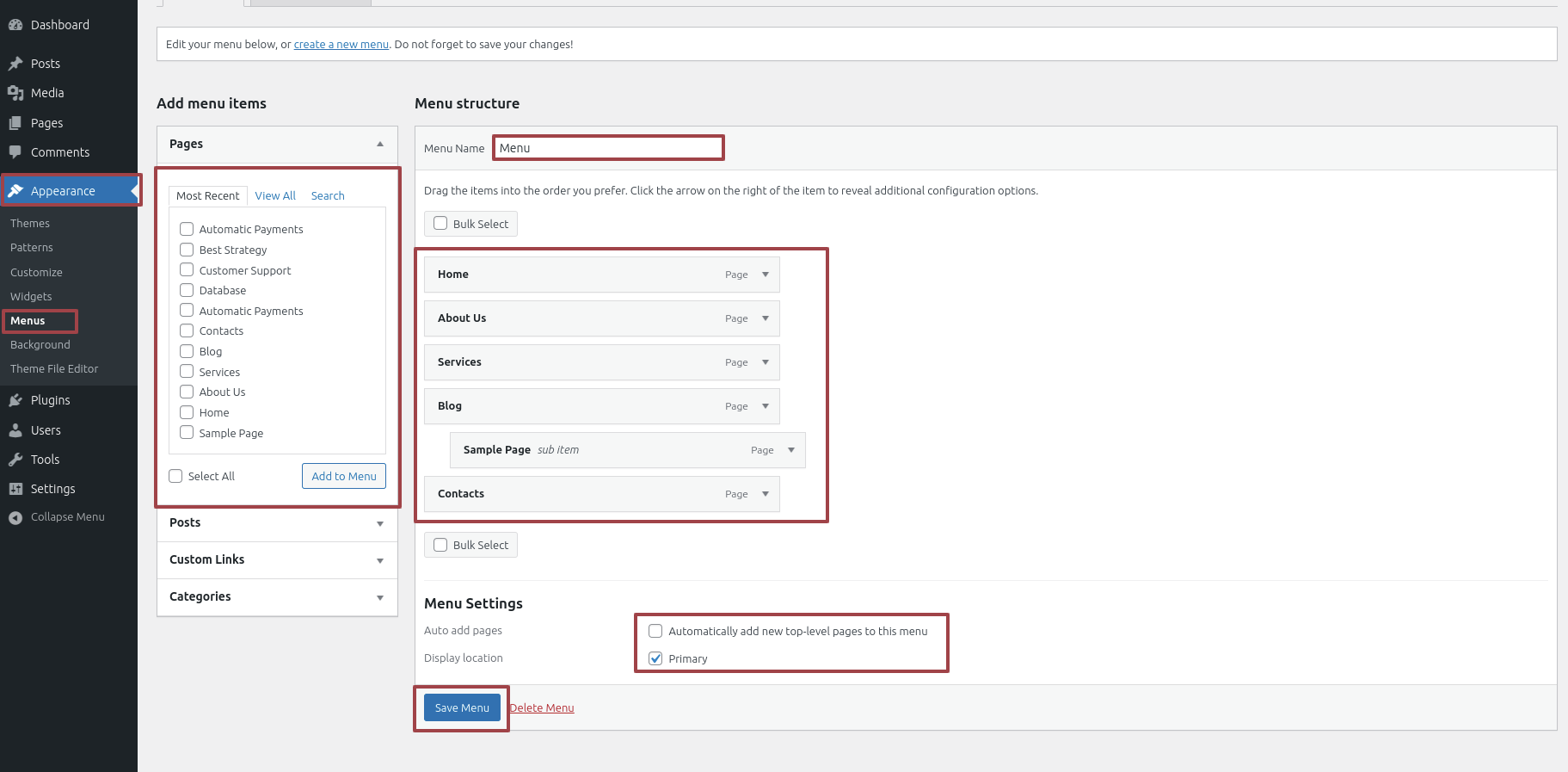Open the Menus submenu item
The image size is (1568, 772).
point(28,320)
